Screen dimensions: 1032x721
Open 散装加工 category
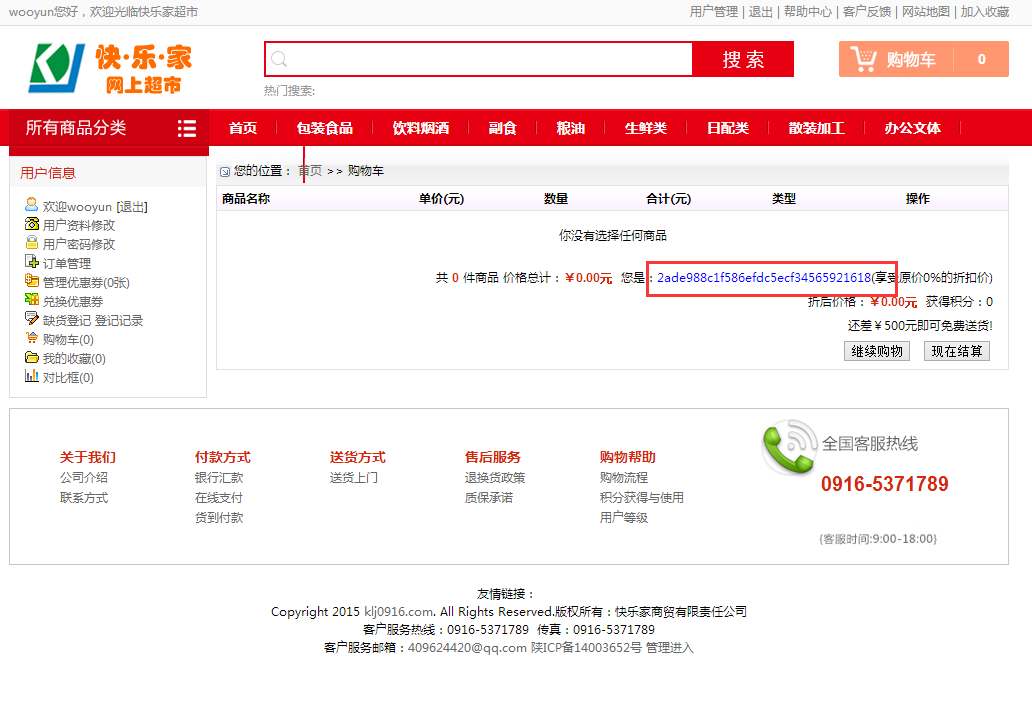click(x=816, y=128)
